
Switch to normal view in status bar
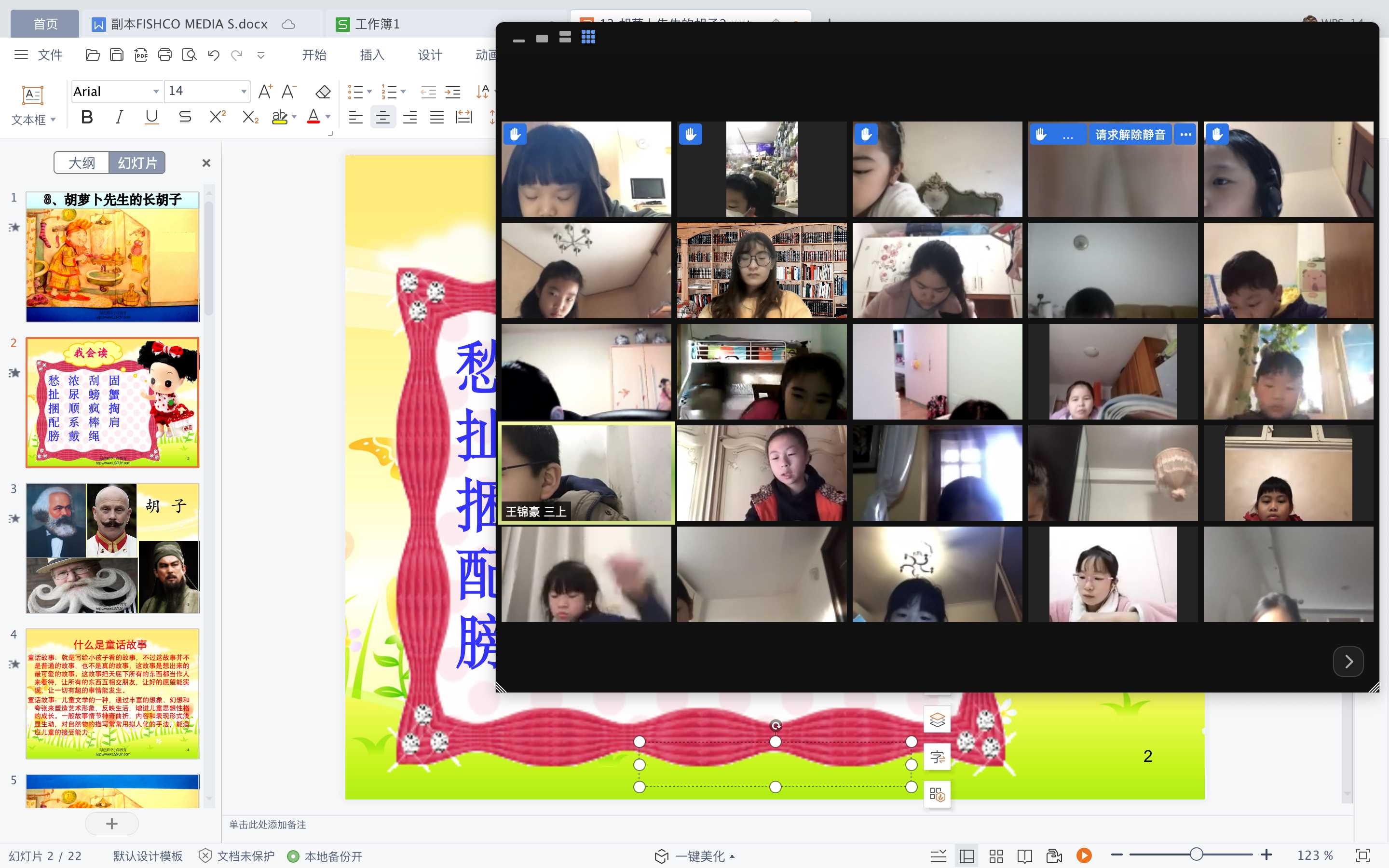pos(967,856)
